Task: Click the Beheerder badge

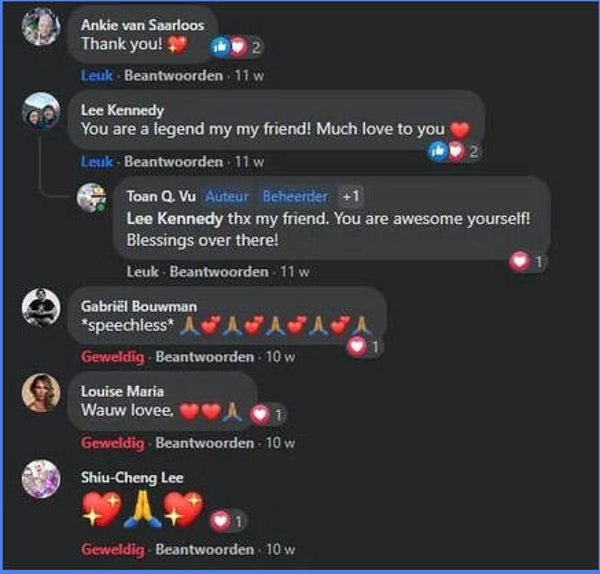Action: [295, 196]
